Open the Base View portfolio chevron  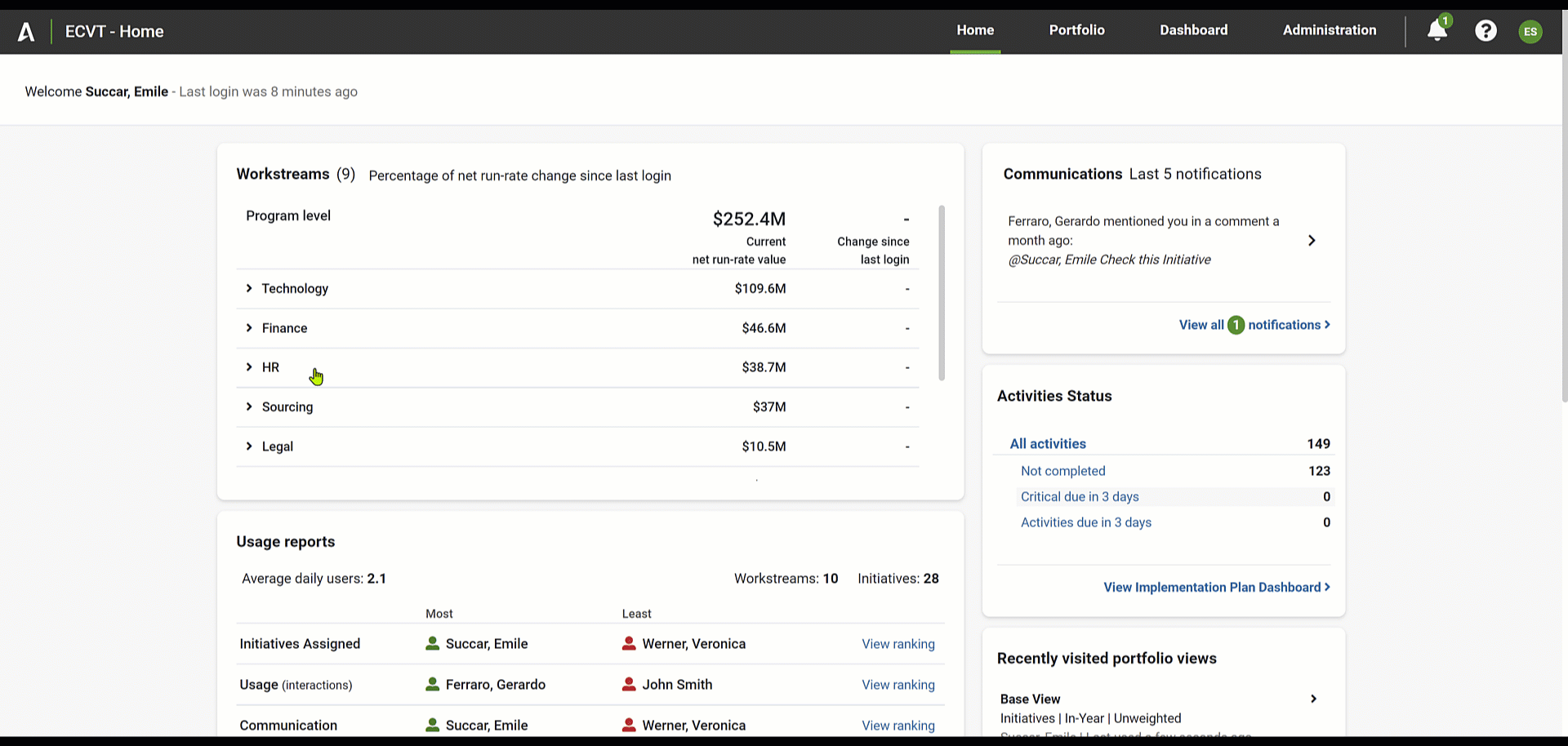point(1313,699)
